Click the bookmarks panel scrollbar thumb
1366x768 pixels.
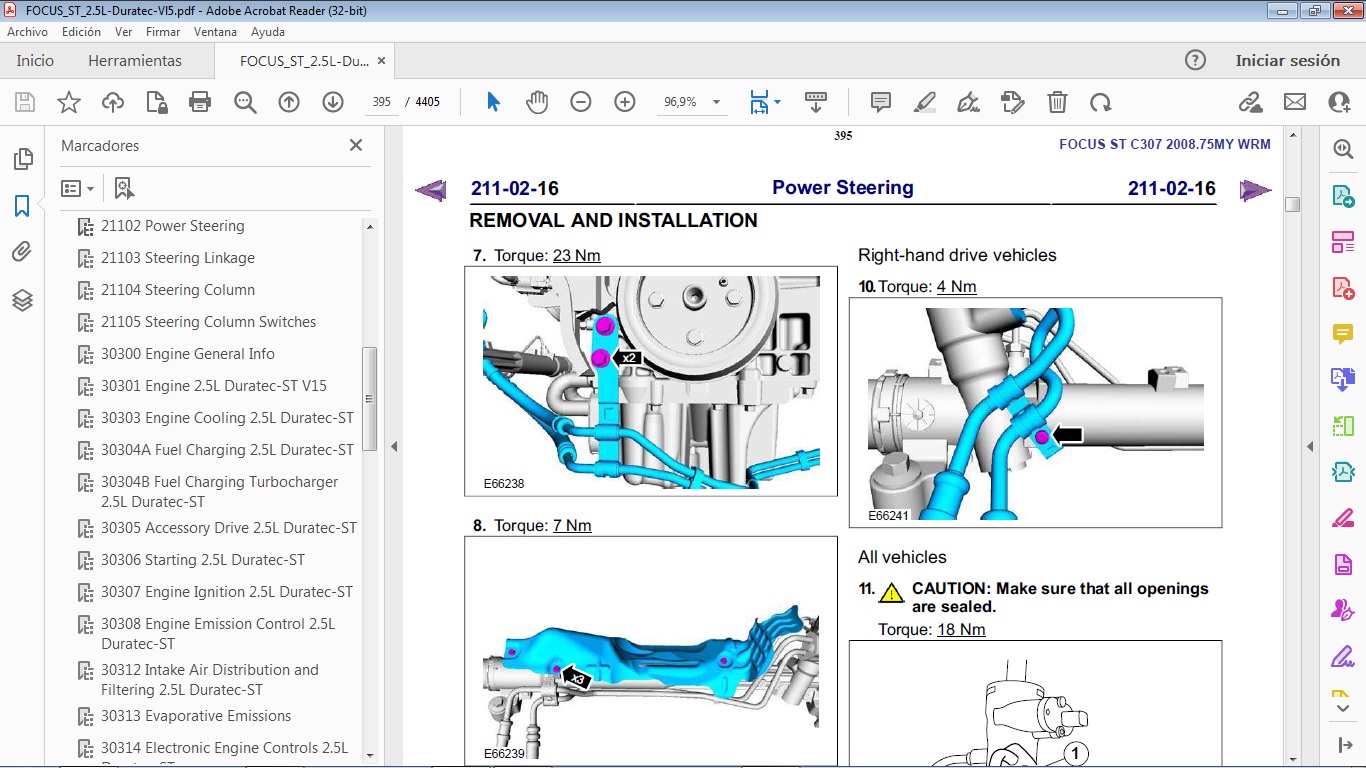369,398
